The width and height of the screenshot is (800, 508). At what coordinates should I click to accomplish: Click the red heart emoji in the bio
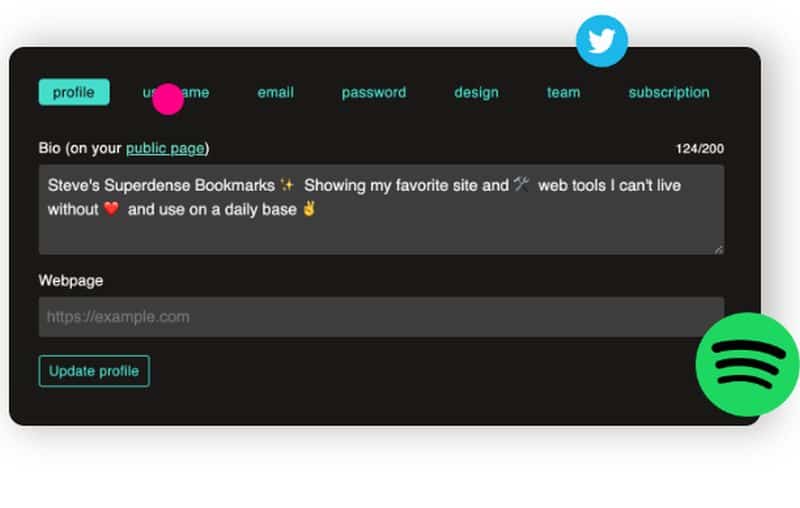point(111,208)
